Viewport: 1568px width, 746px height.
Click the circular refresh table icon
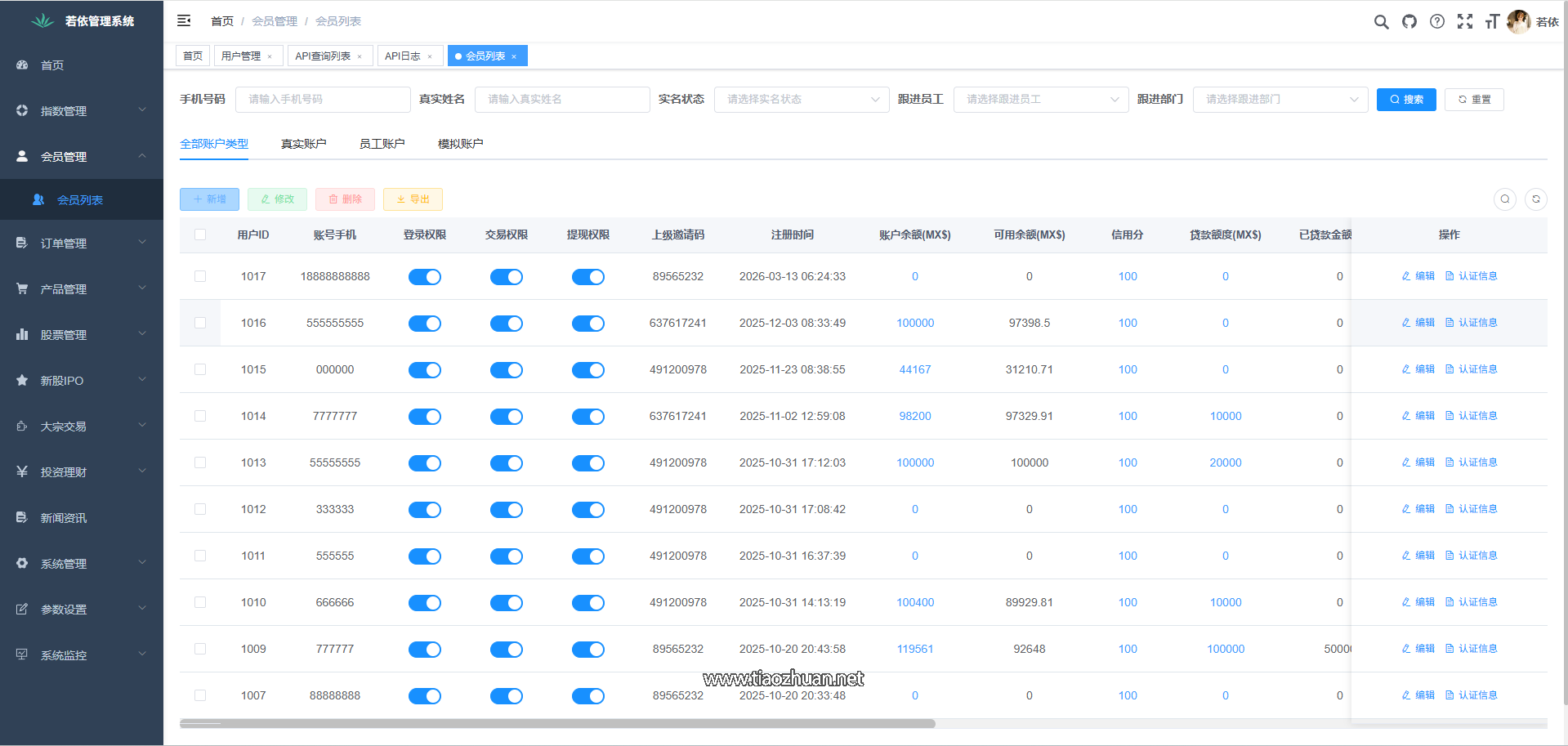click(1536, 199)
